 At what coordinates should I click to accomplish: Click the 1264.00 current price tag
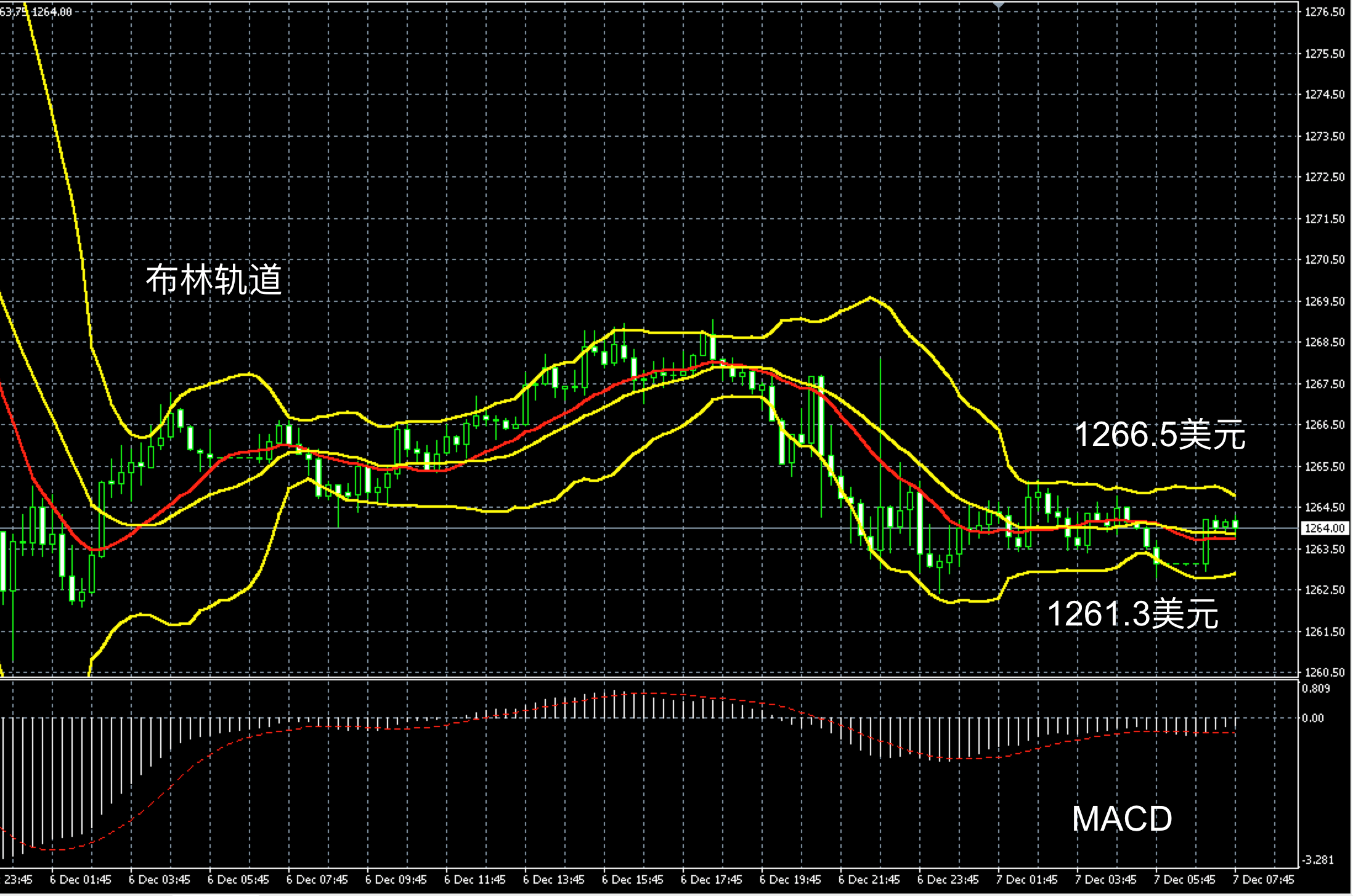coord(1325,528)
